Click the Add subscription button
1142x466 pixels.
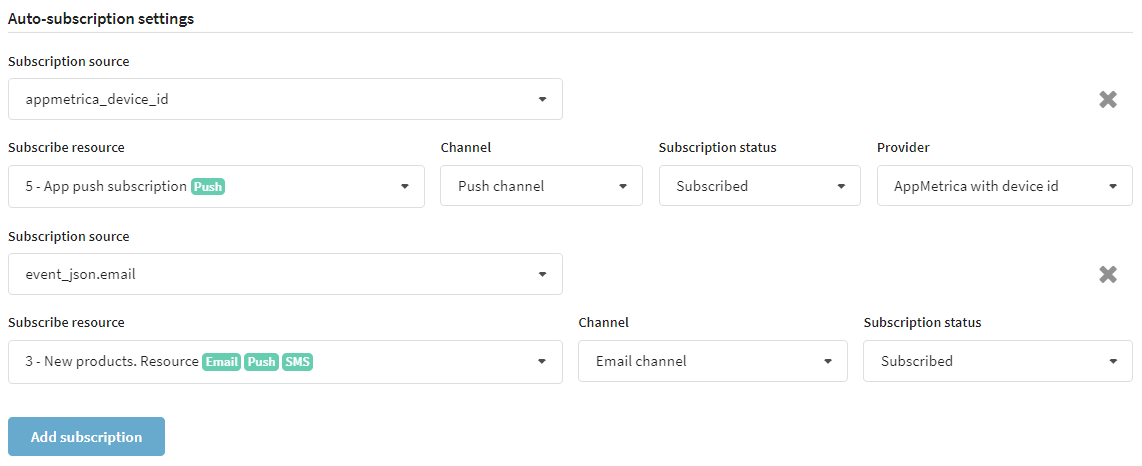coord(87,437)
